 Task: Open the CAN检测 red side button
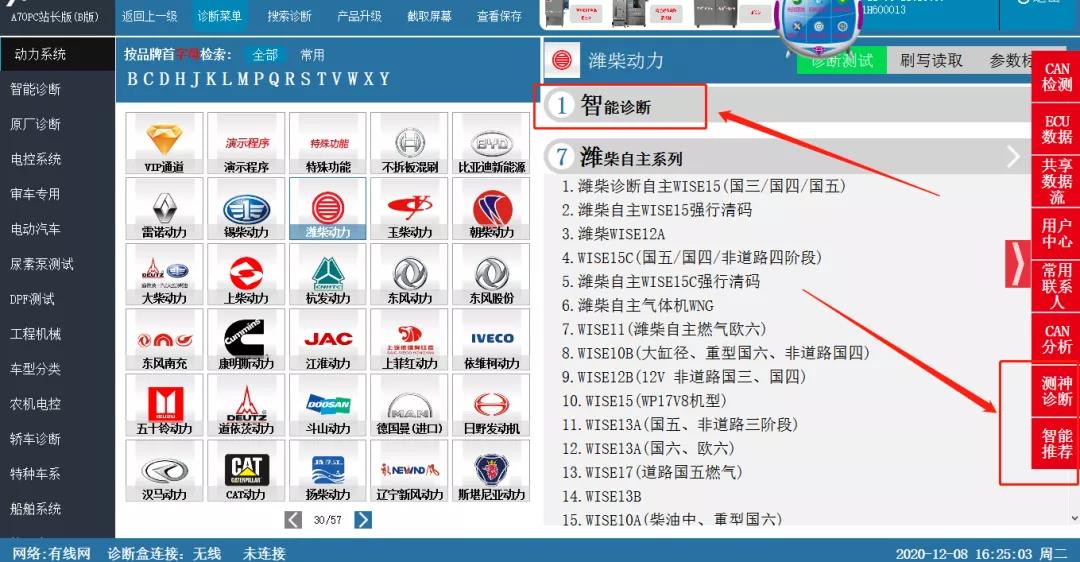(1057, 76)
